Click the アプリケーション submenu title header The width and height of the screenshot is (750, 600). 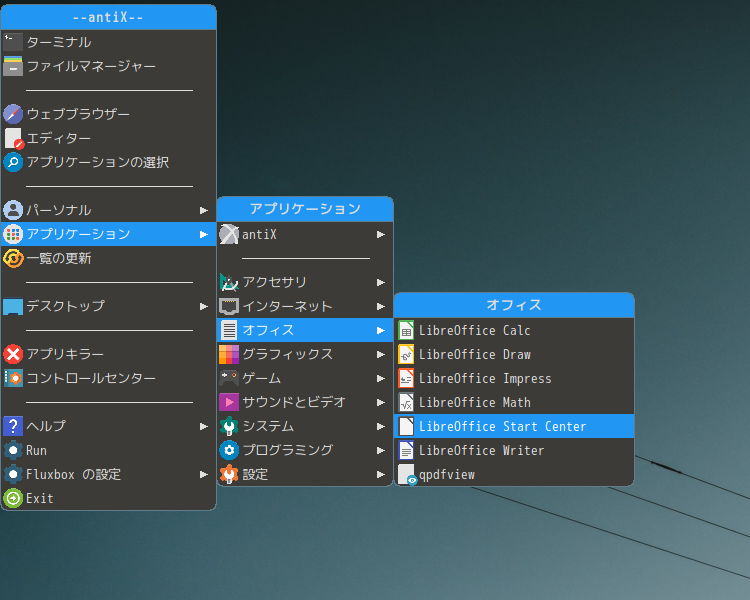pyautogui.click(x=305, y=209)
